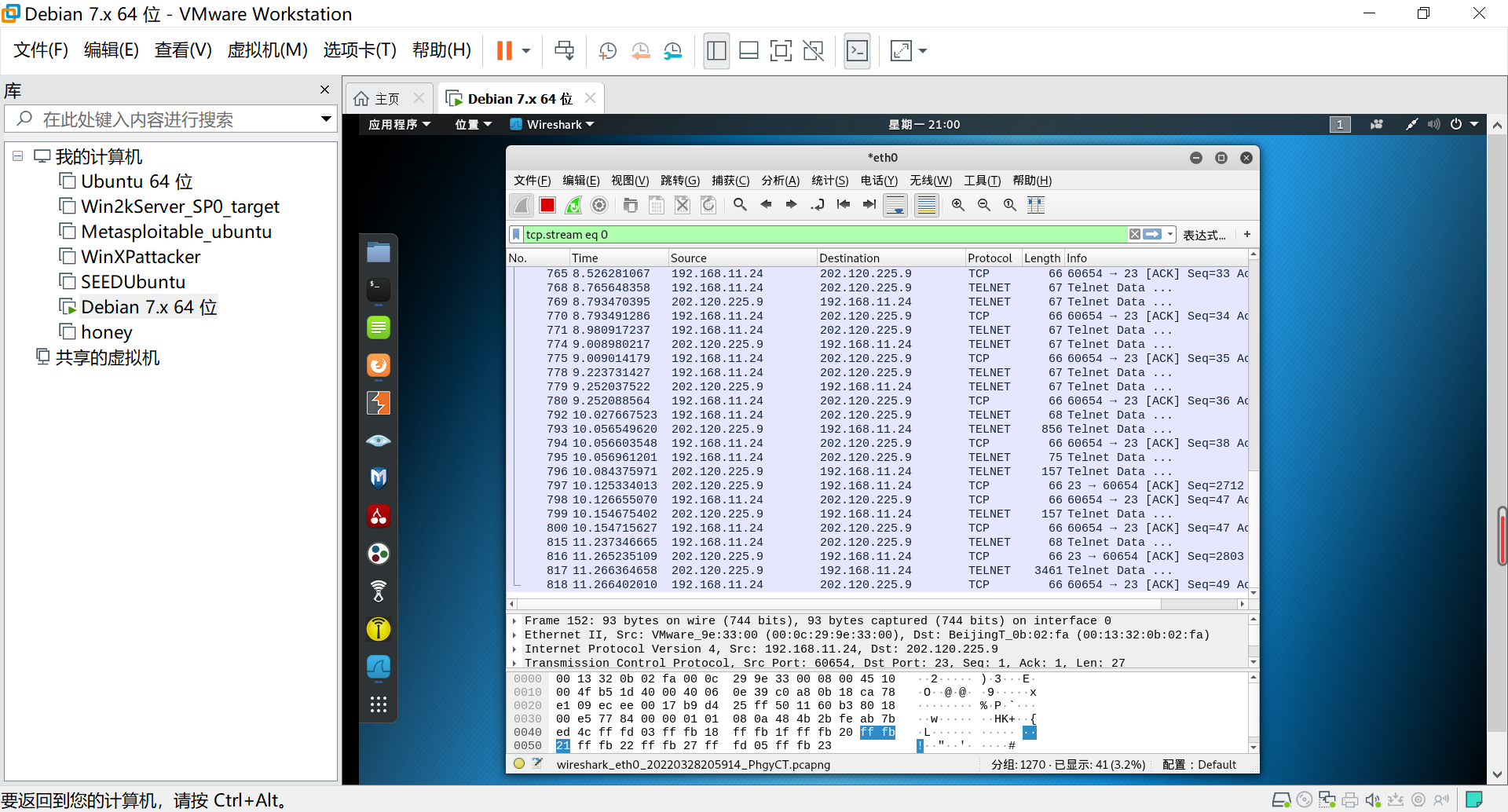Open library search options dropdown
The width and height of the screenshot is (1508, 812).
click(x=326, y=119)
